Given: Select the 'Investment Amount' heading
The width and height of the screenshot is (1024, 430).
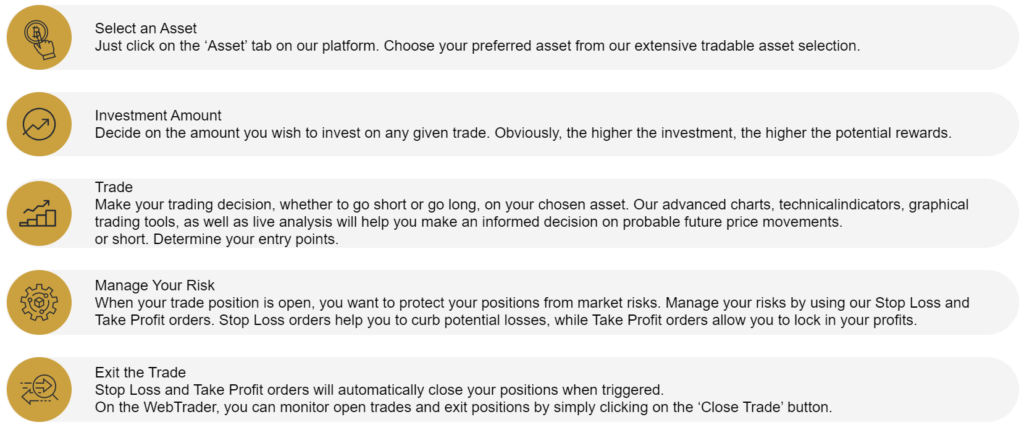Looking at the screenshot, I should tap(158, 116).
